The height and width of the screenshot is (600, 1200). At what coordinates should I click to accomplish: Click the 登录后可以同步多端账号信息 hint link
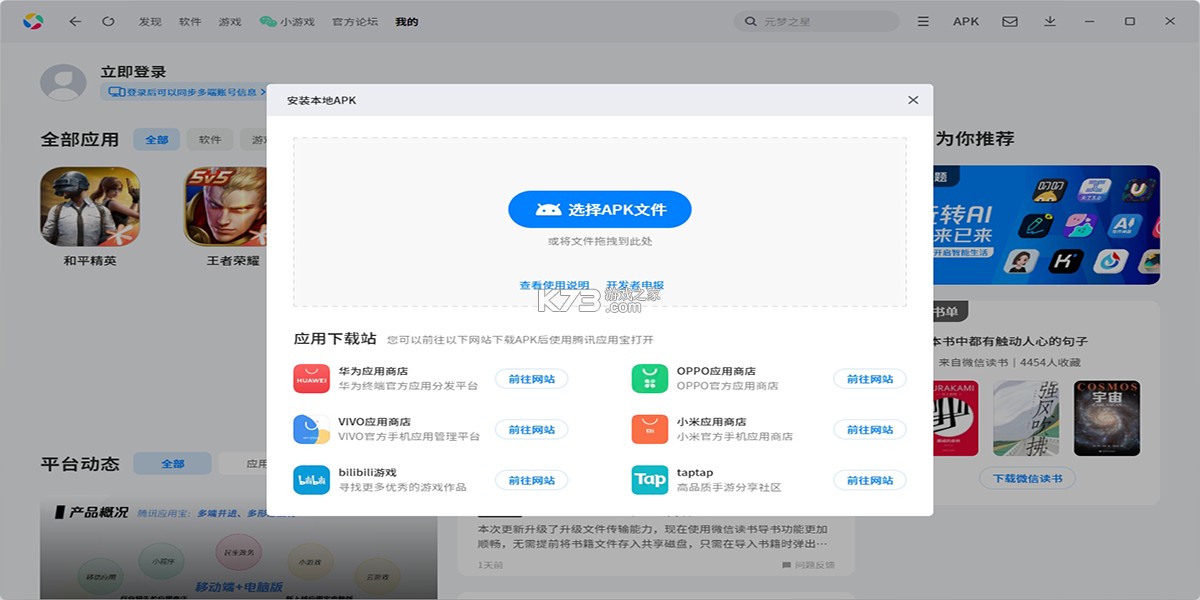tap(187, 92)
